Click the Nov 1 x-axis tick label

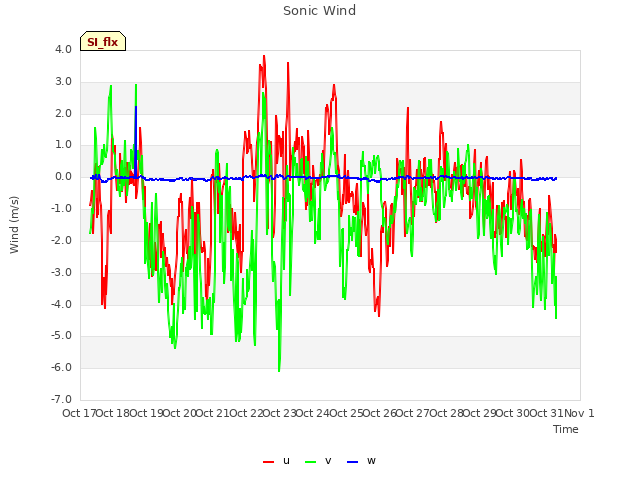point(579,413)
